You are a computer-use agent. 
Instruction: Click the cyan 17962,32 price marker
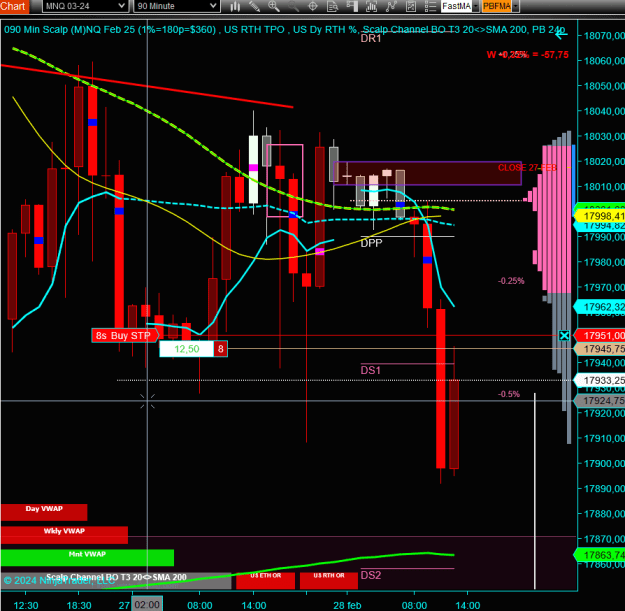point(600,307)
